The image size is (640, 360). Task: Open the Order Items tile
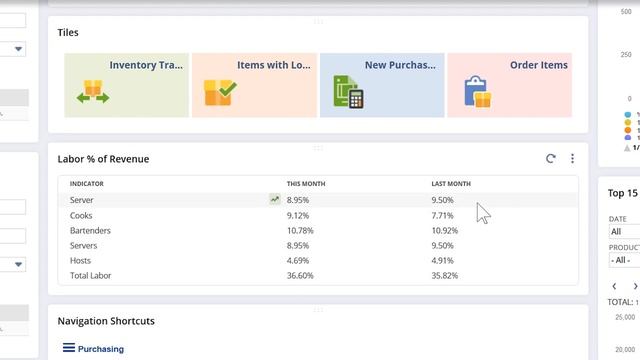(510, 85)
